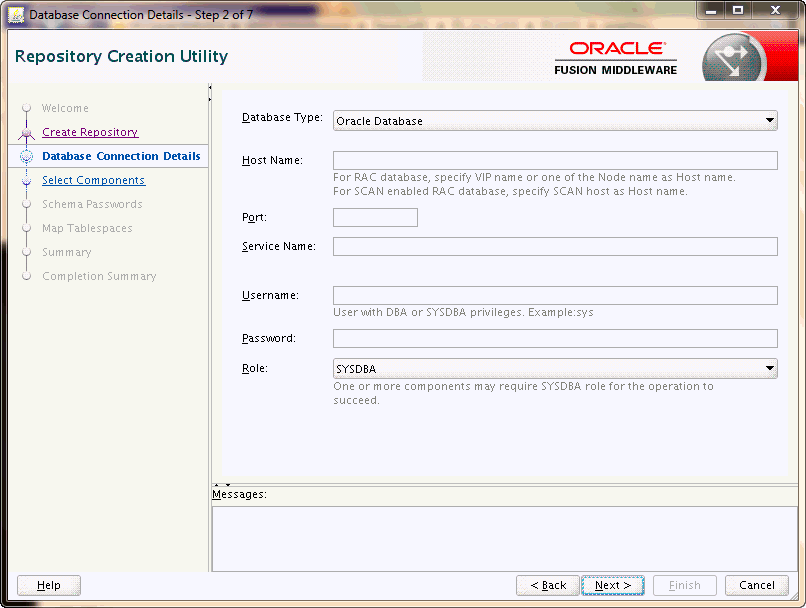Click the navigation pane collapse arrows
This screenshot has width=806, height=608.
point(210,93)
